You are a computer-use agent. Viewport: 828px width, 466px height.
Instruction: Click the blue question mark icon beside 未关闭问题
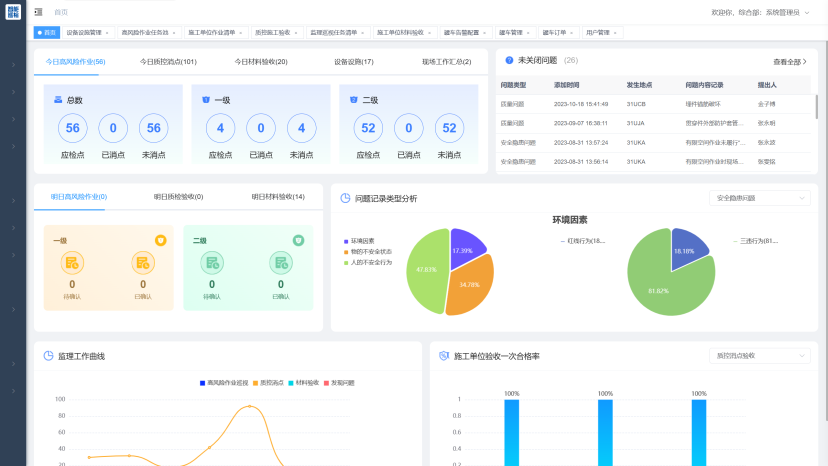[x=509, y=61]
